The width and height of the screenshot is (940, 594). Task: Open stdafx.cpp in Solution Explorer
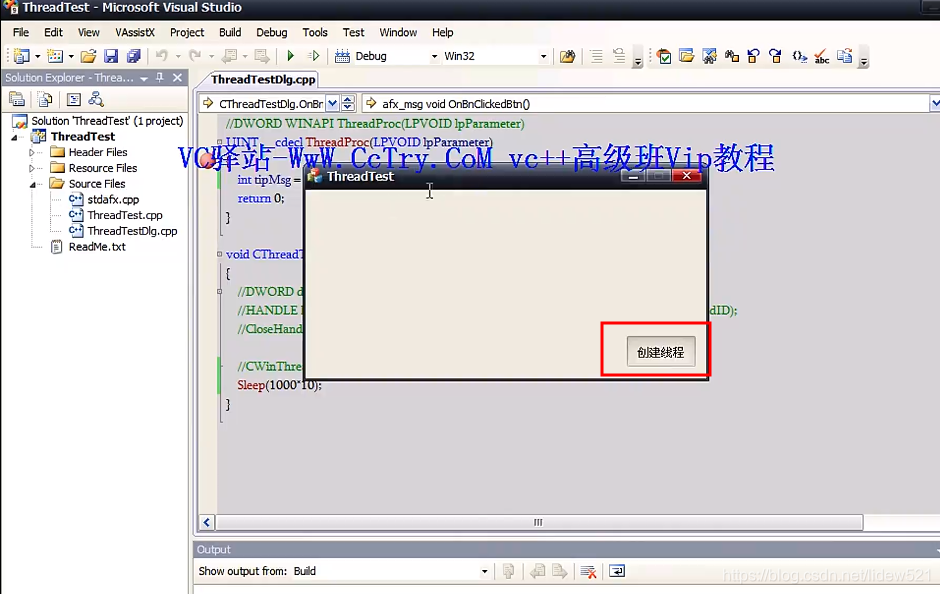[x=113, y=200]
